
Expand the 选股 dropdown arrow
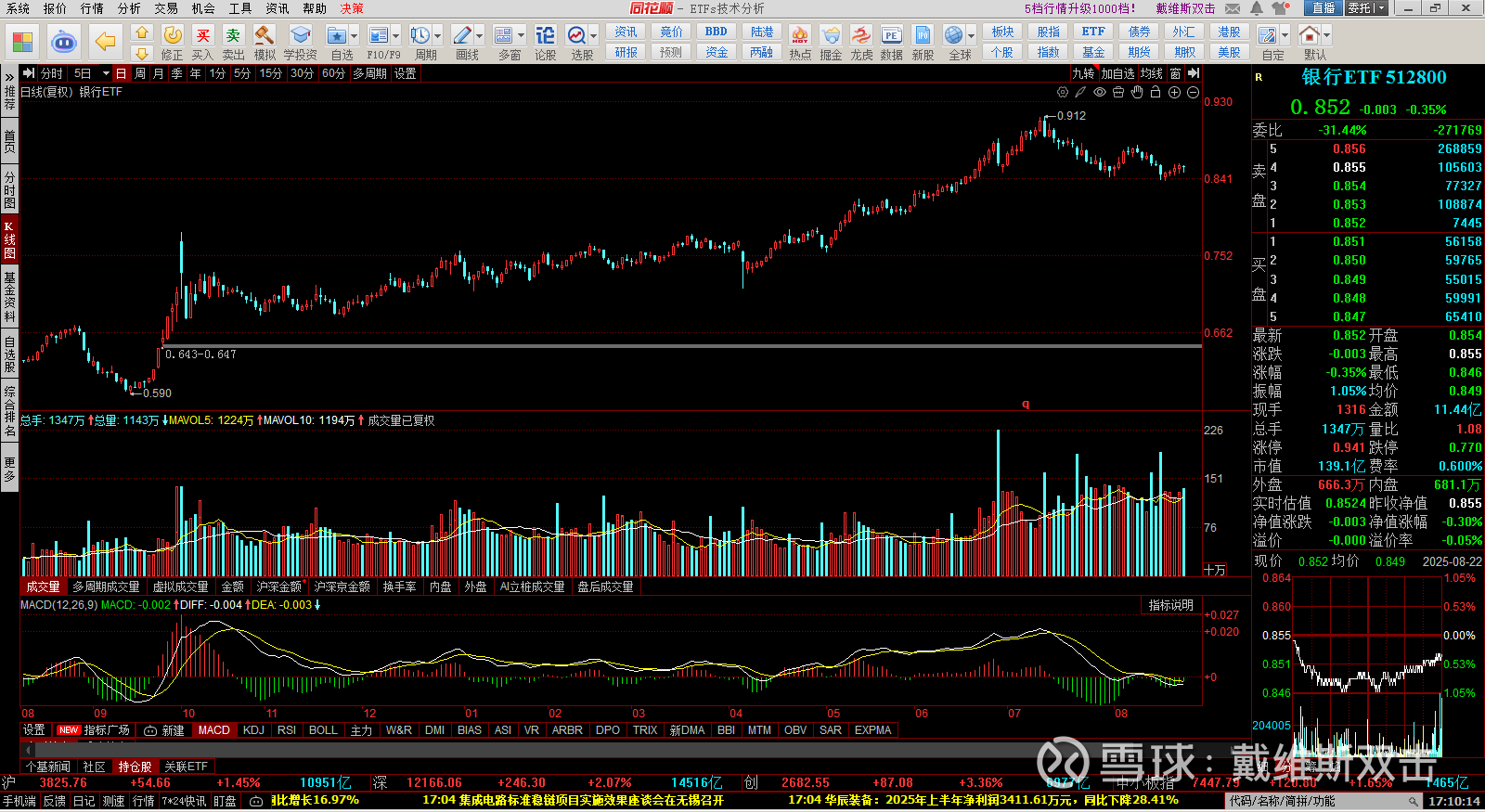pos(594,36)
